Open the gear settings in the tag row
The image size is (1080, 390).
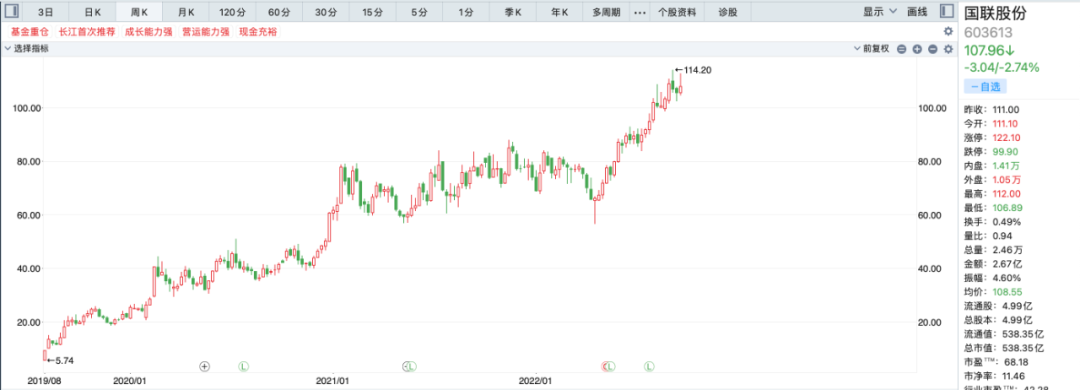(948, 32)
